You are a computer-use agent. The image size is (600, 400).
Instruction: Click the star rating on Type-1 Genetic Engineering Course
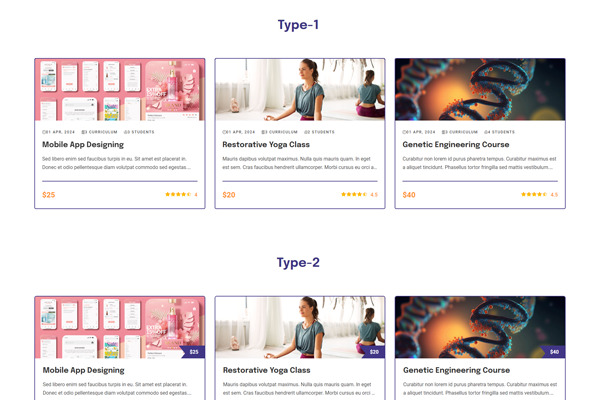coord(539,194)
